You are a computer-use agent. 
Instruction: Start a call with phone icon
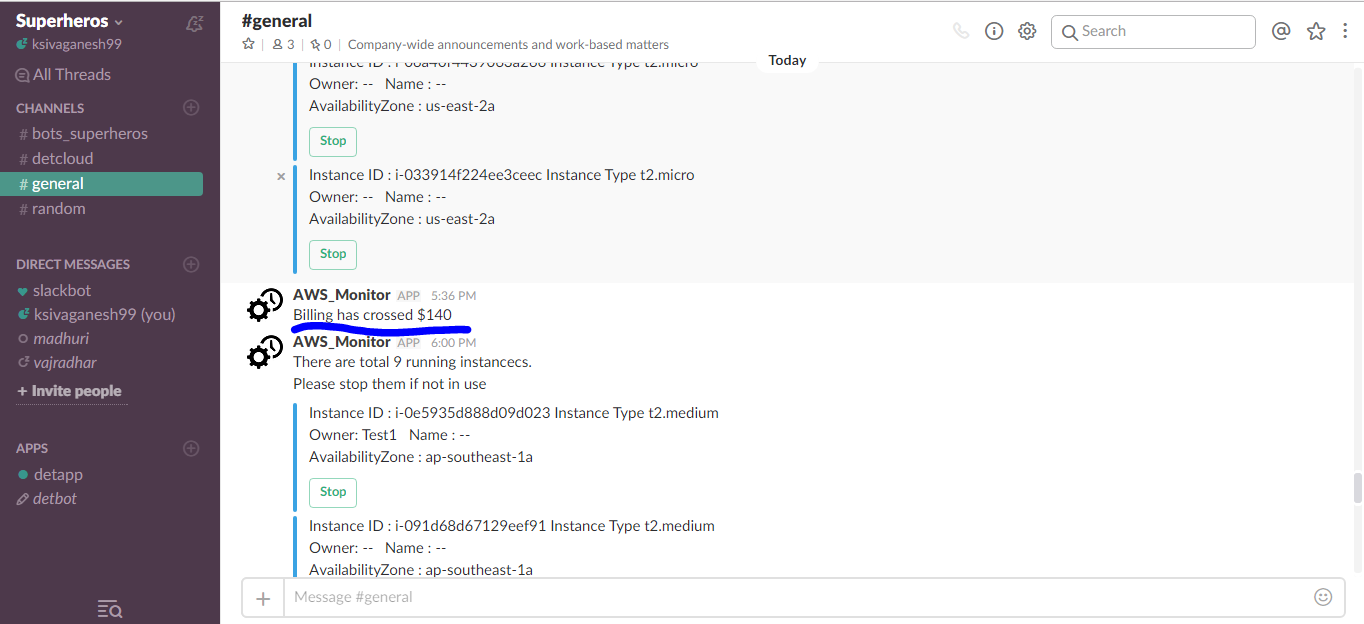pos(961,31)
